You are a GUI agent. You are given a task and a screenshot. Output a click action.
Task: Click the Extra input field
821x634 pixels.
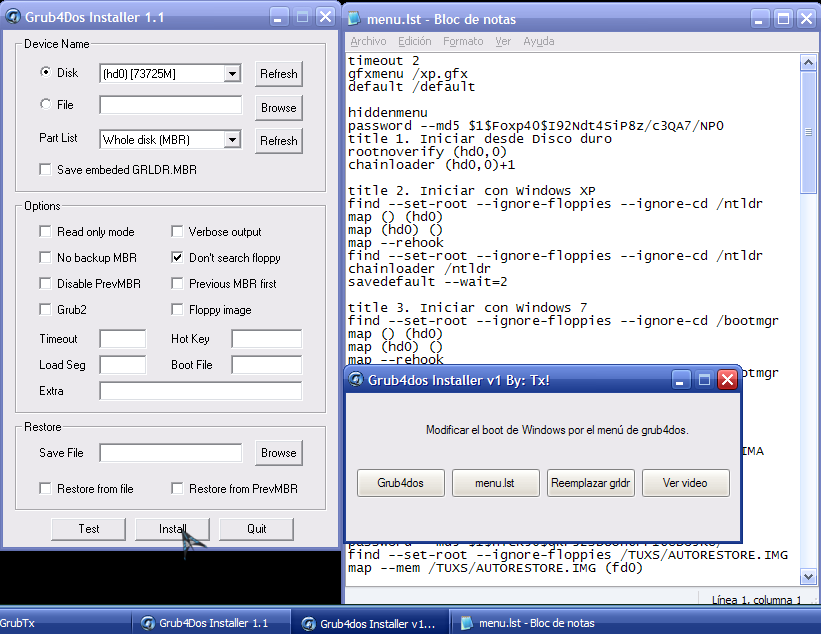tap(201, 391)
